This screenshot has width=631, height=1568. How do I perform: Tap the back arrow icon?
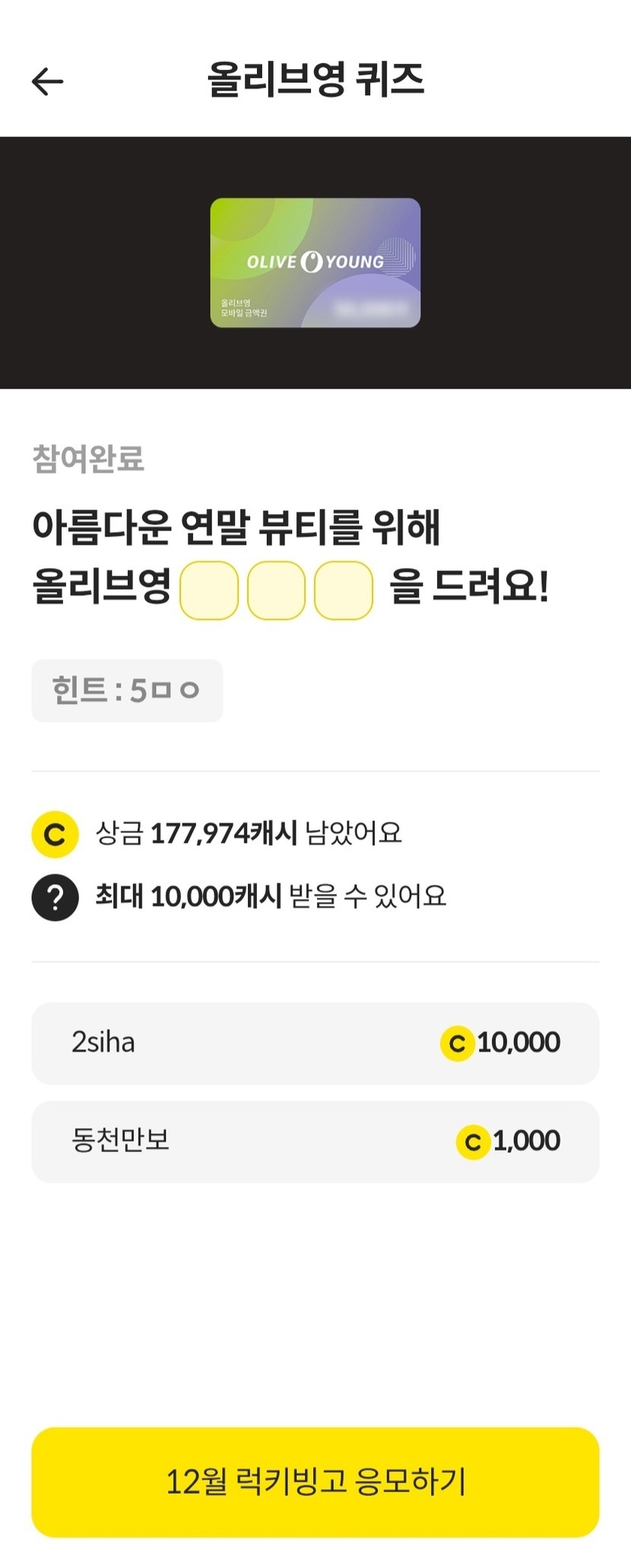[47, 81]
